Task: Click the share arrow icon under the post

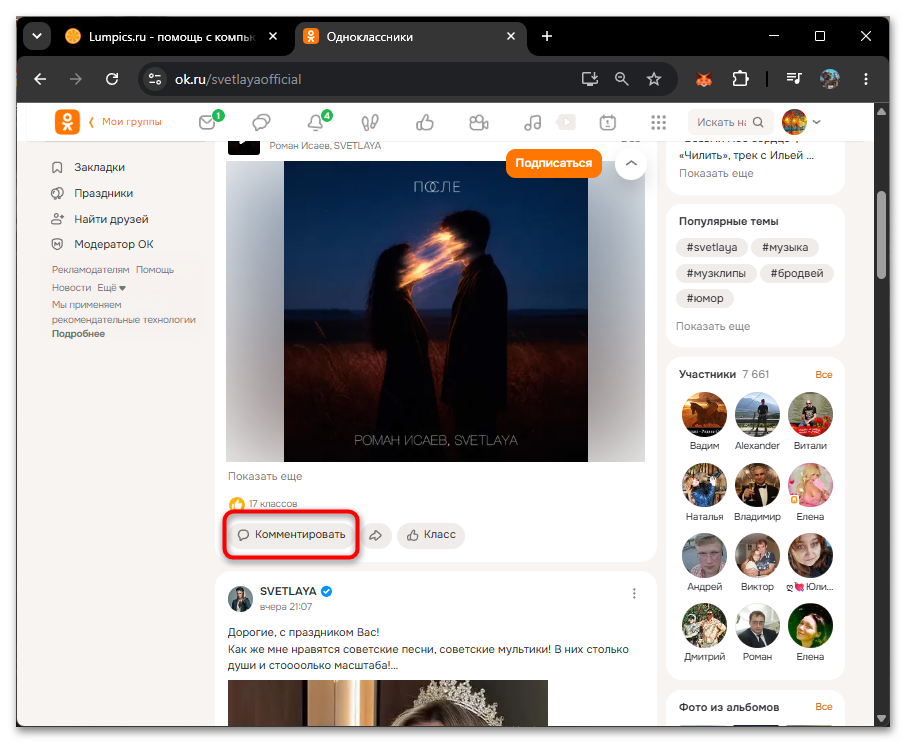Action: tap(376, 535)
